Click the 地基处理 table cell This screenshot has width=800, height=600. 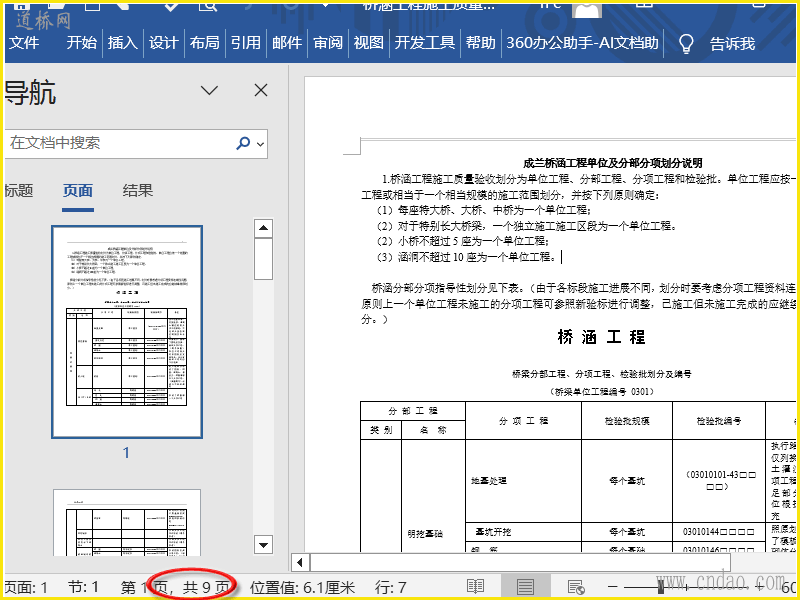point(523,481)
